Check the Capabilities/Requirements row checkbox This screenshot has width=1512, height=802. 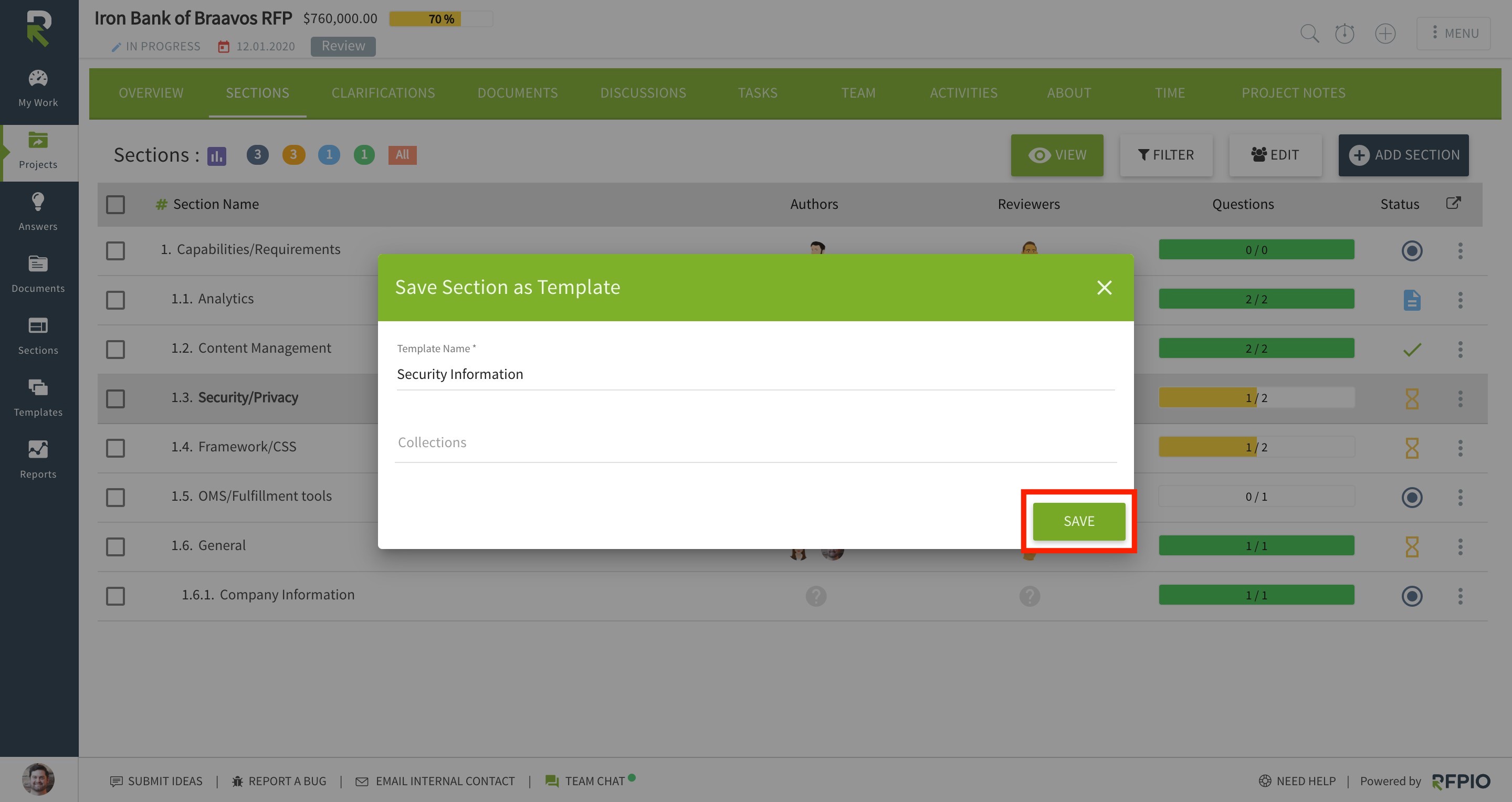pyautogui.click(x=115, y=250)
